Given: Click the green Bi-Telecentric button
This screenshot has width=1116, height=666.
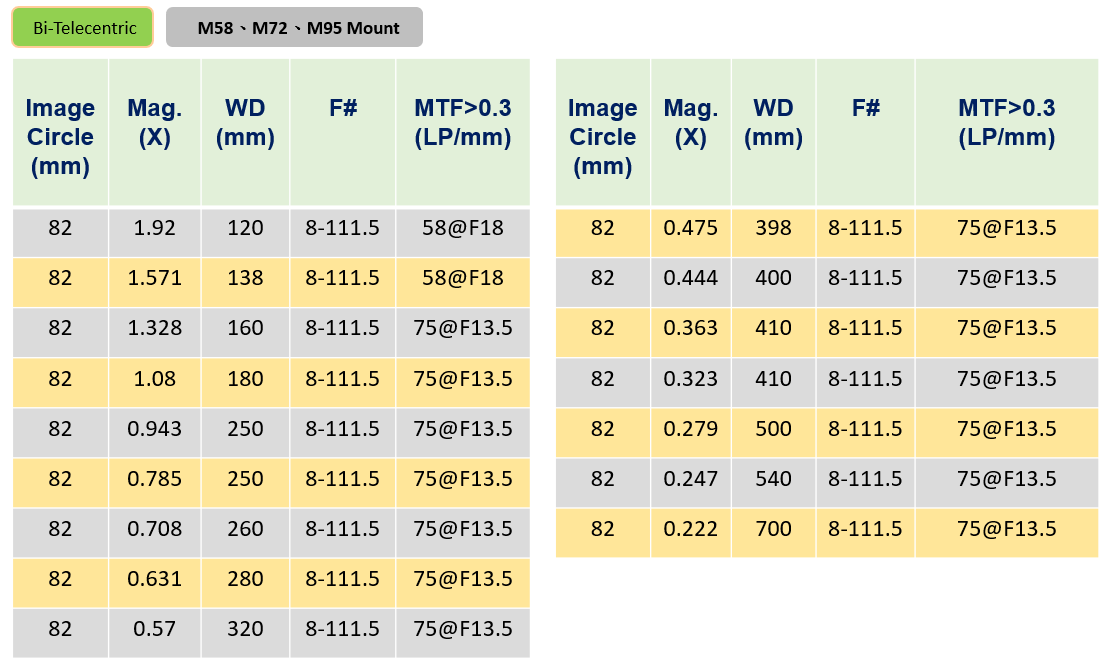Looking at the screenshot, I should coord(83,28).
